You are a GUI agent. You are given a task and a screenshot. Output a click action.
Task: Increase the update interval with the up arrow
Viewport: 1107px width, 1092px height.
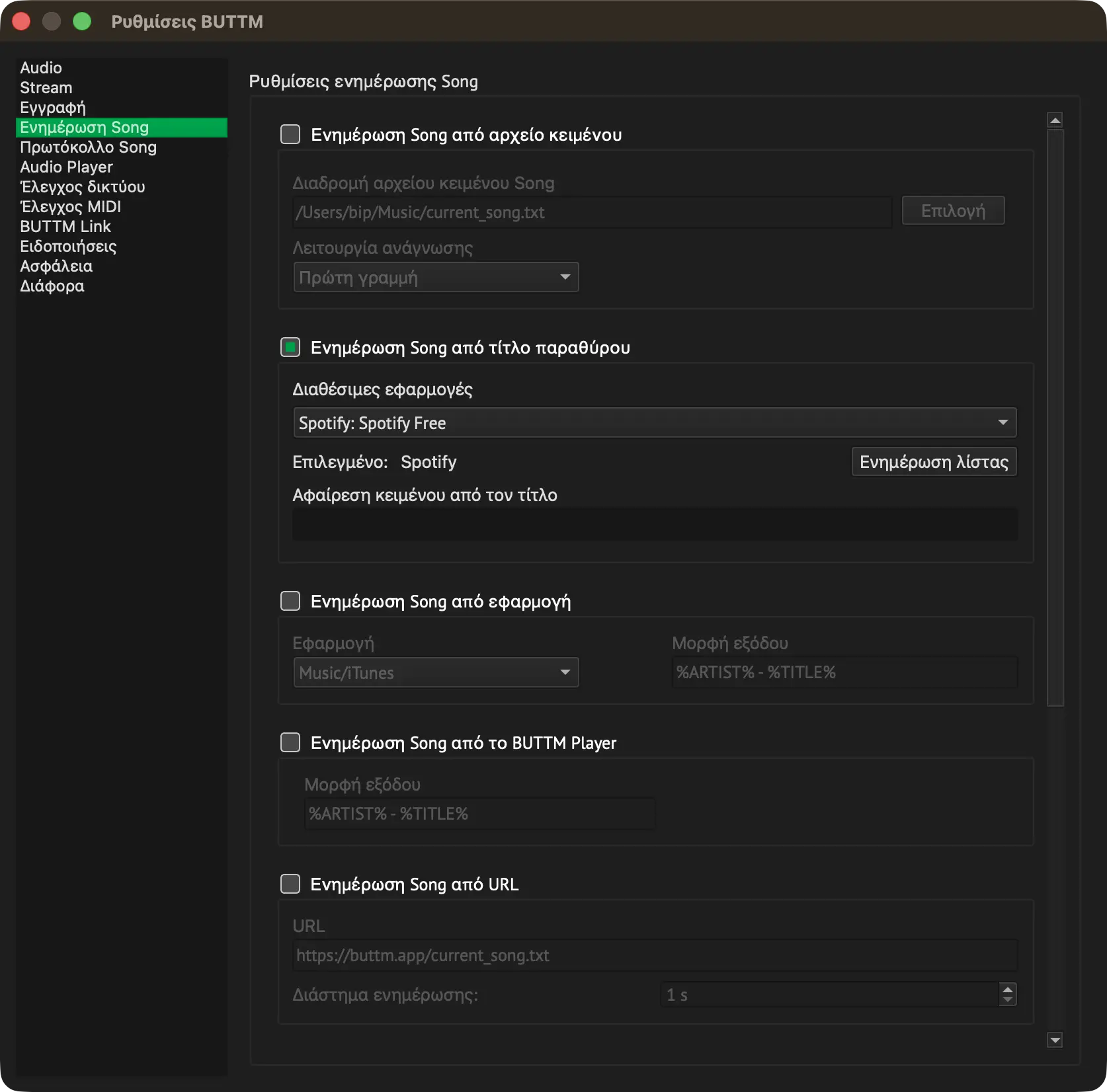tap(1008, 989)
